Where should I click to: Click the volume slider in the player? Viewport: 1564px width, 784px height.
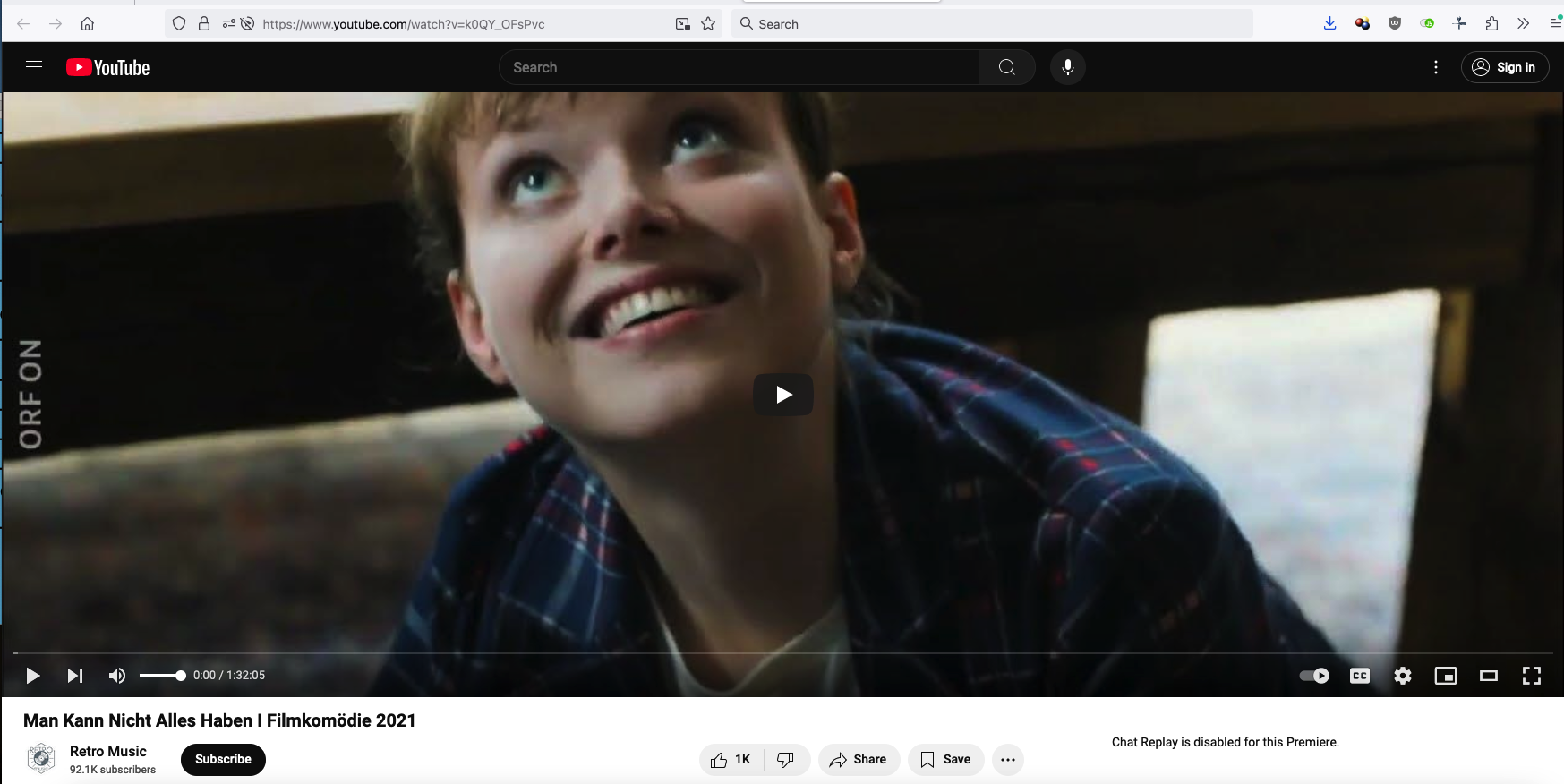pyautogui.click(x=162, y=676)
